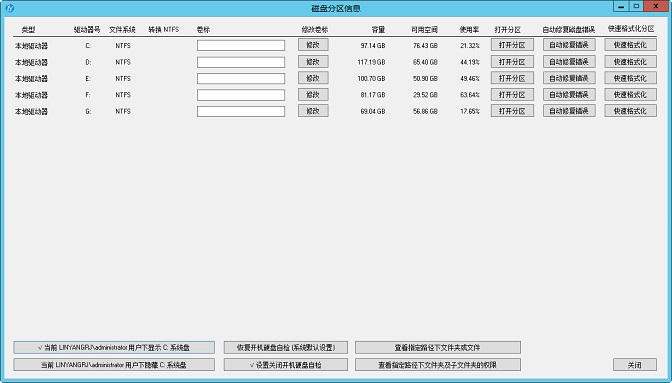The height and width of the screenshot is (383, 672).
Task: Click the capacity value 117.19 GB
Action: (x=371, y=62)
